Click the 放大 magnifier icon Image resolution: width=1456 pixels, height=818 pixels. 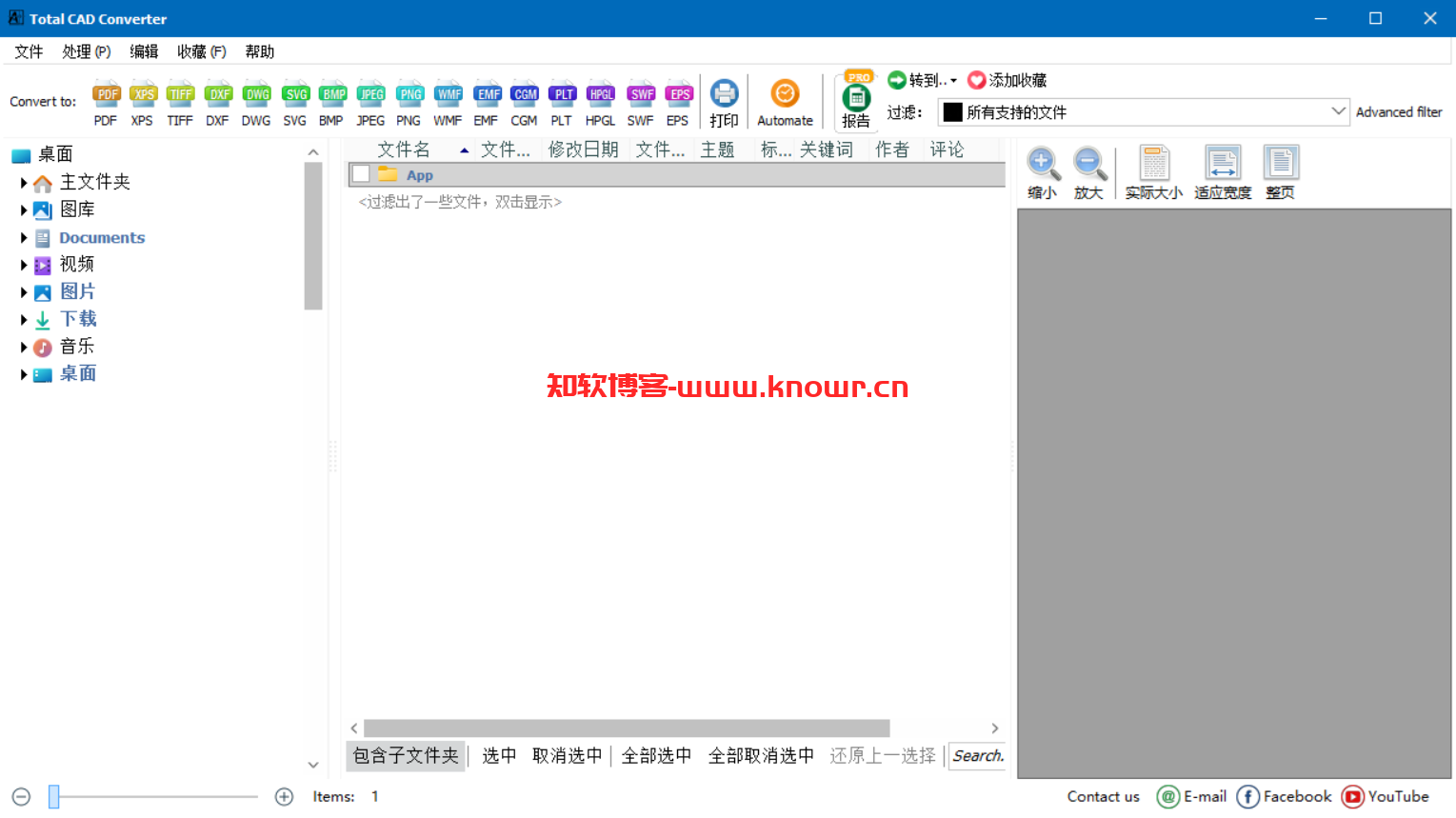coord(1088,163)
